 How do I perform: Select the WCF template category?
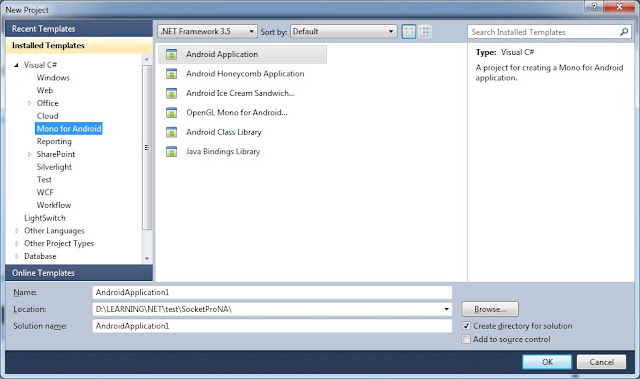pyautogui.click(x=45, y=192)
